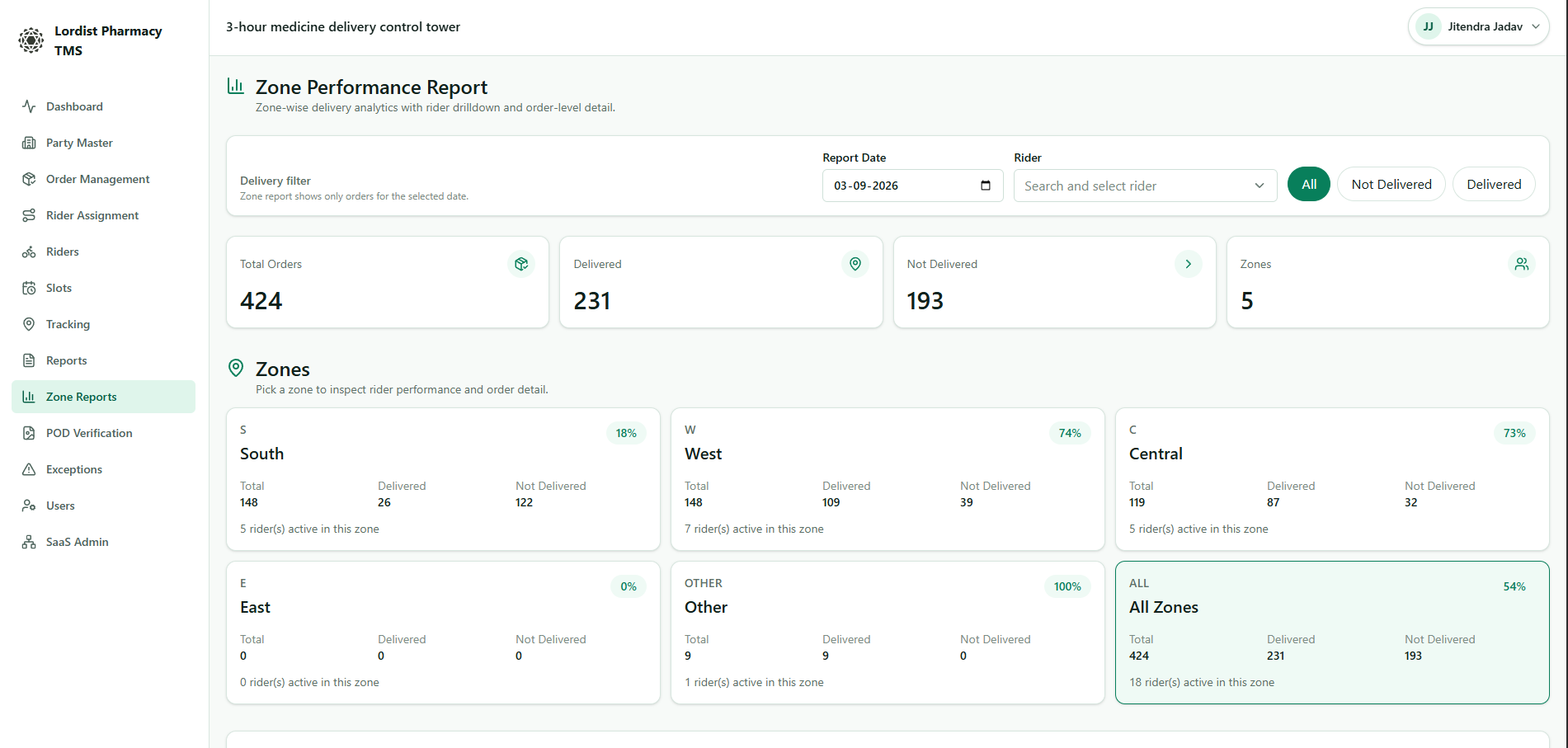1568x748 pixels.
Task: Select the All delivery filter
Action: pyautogui.click(x=1309, y=184)
